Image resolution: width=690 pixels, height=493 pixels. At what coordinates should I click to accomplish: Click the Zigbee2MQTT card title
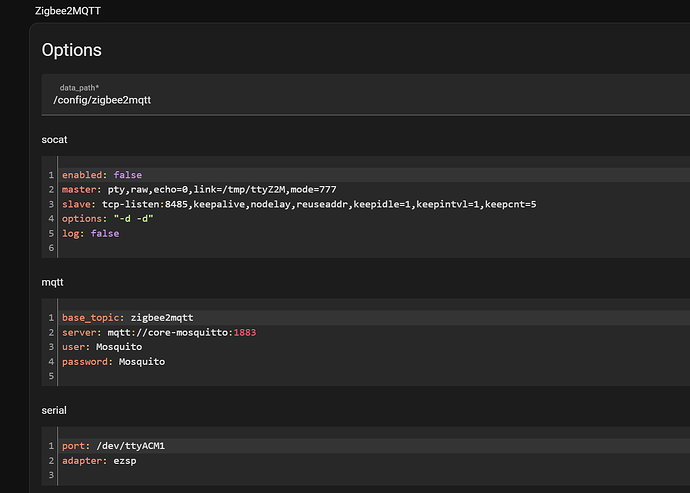coord(67,10)
